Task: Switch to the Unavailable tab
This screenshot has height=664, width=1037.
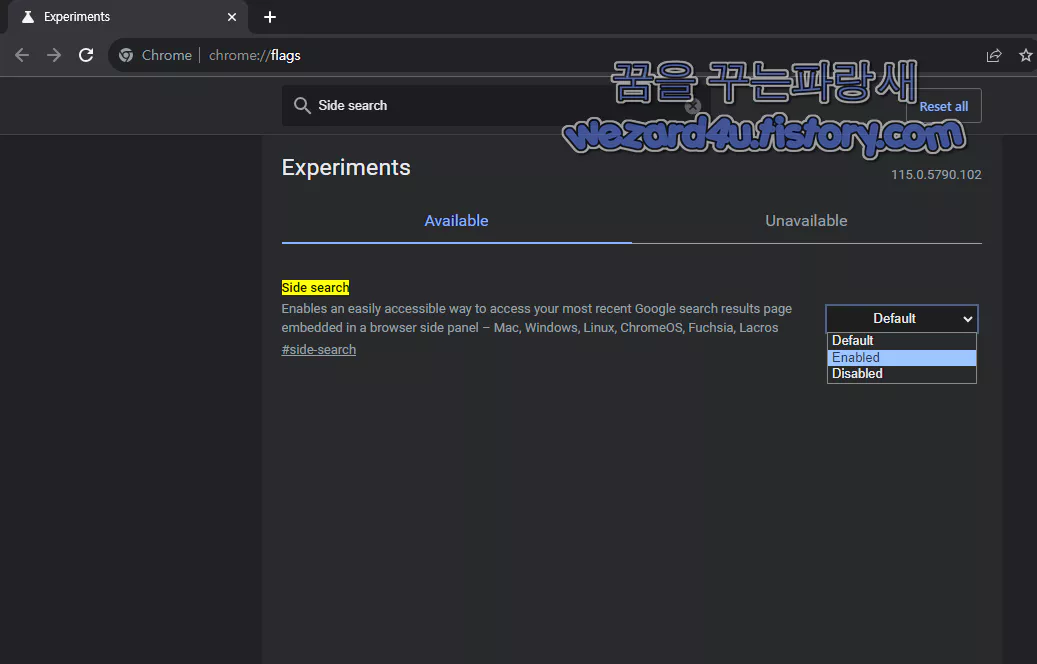Action: click(x=806, y=221)
